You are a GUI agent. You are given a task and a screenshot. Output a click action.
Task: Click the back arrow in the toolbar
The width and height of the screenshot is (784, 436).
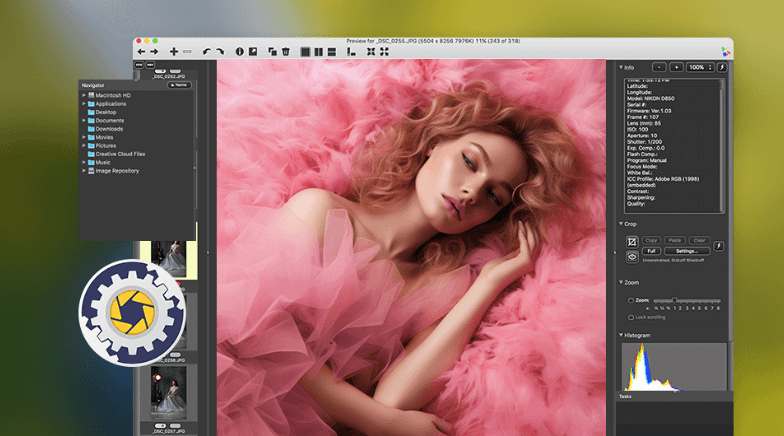(142, 51)
